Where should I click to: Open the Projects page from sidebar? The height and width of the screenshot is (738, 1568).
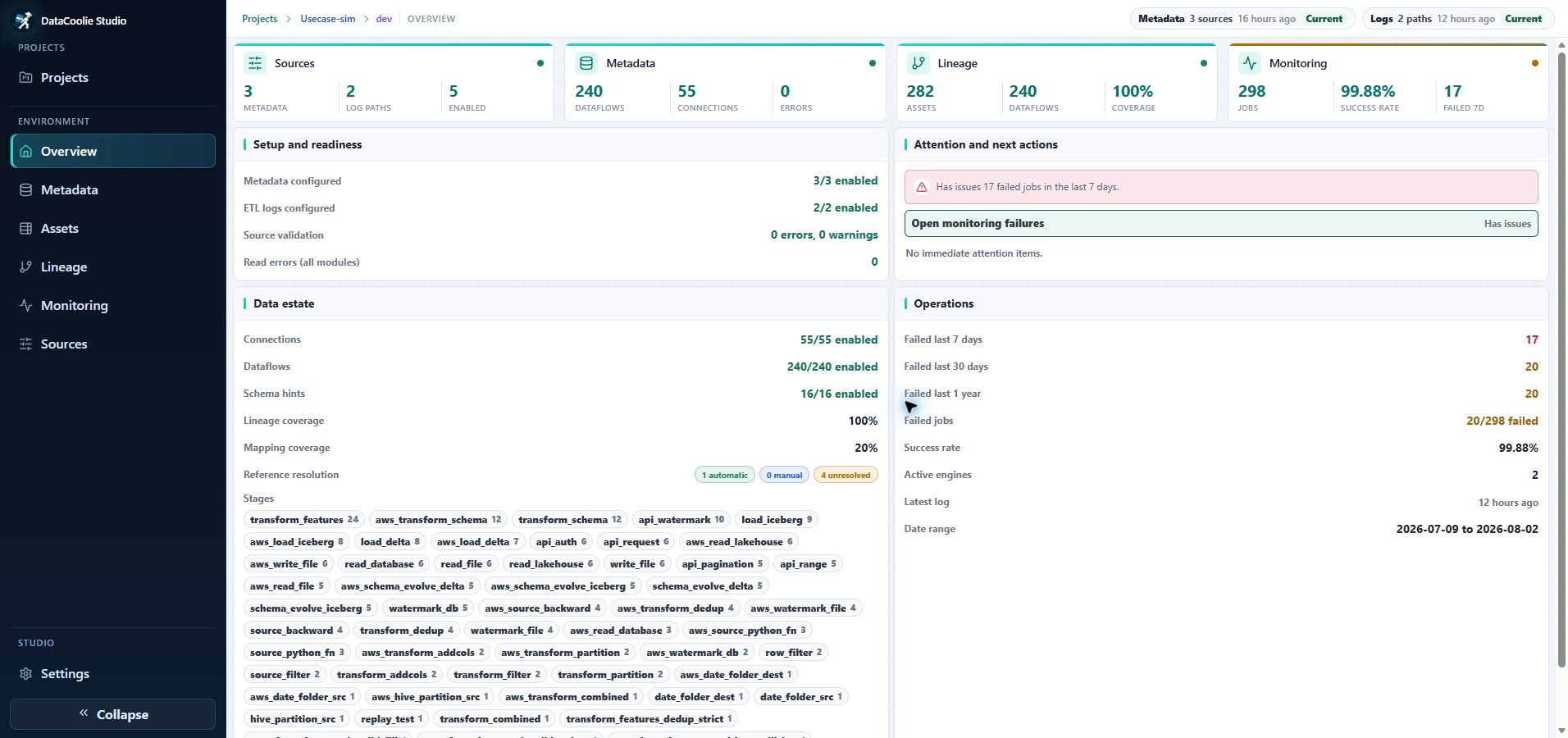tap(113, 78)
